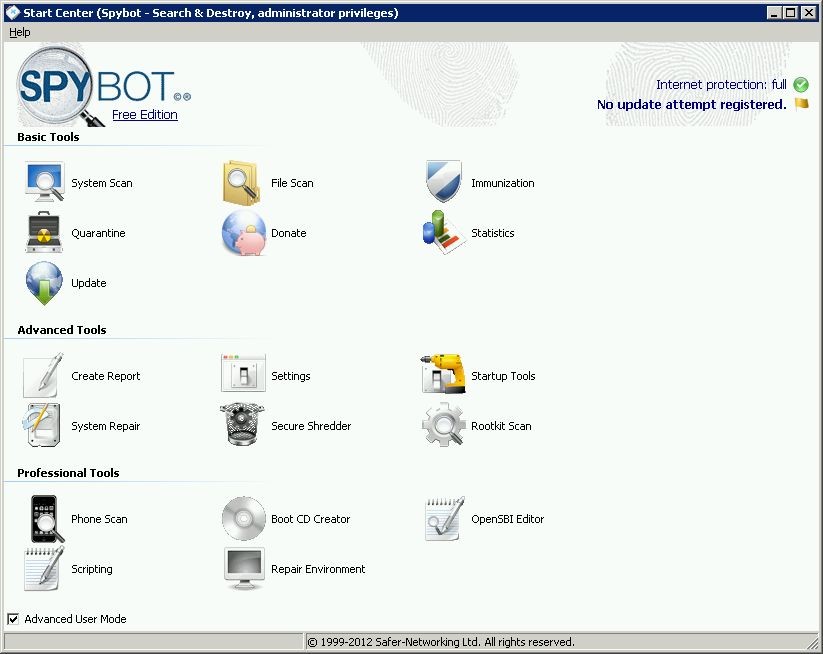823x654 pixels.
Task: Click the Rootkit Scan label
Action: point(501,426)
